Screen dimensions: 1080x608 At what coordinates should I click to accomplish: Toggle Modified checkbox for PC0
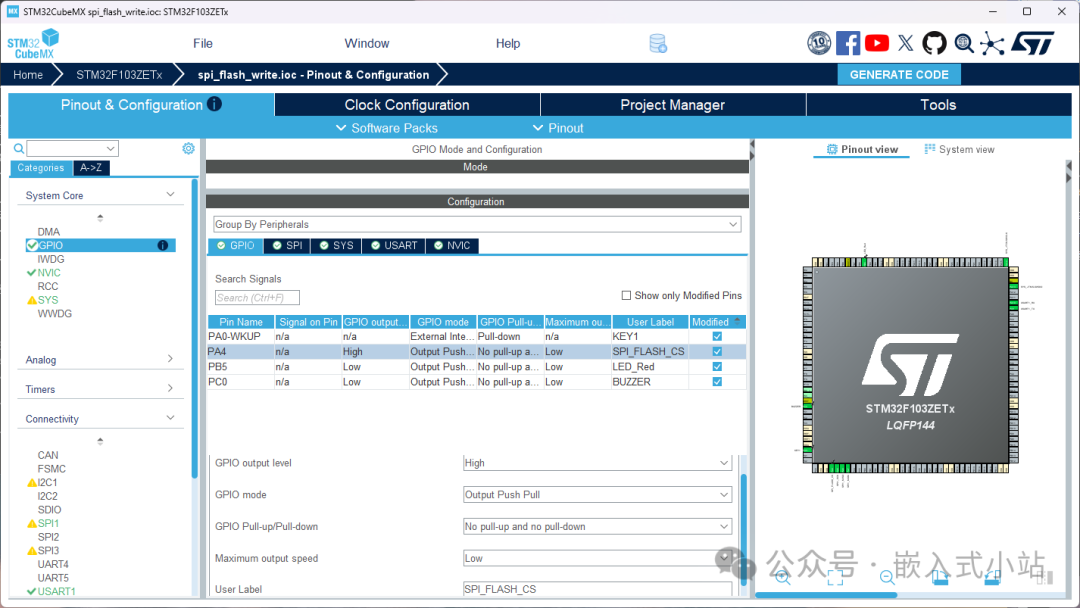tap(717, 382)
